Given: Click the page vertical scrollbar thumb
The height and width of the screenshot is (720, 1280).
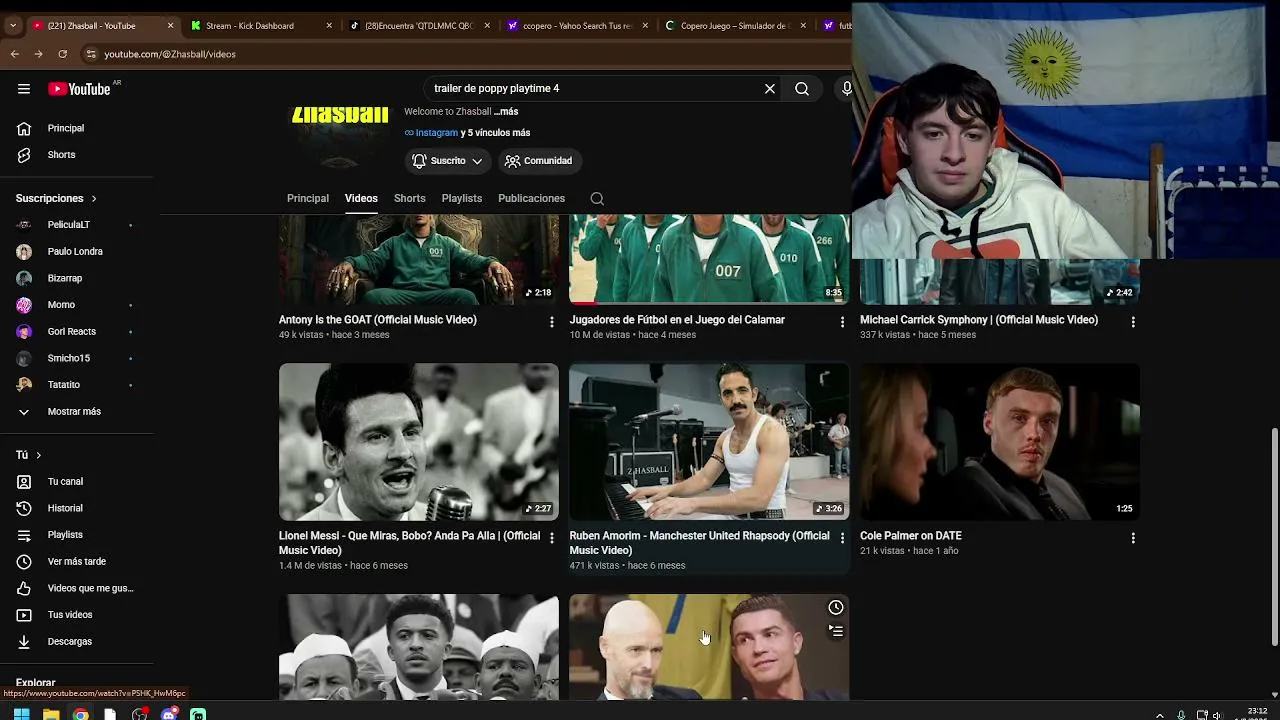Looking at the screenshot, I should [1274, 537].
